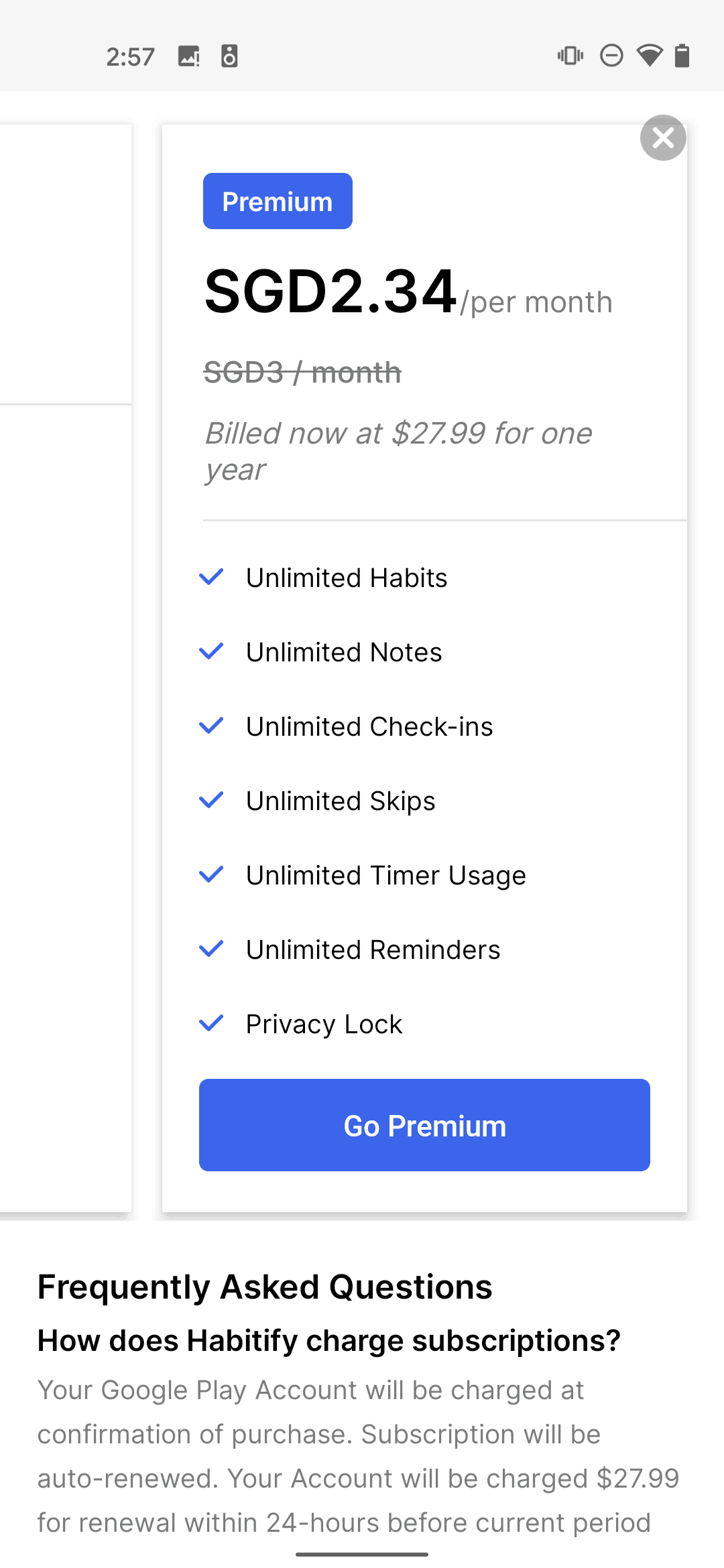
Task: Tap the Go Premium button
Action: pos(424,1125)
